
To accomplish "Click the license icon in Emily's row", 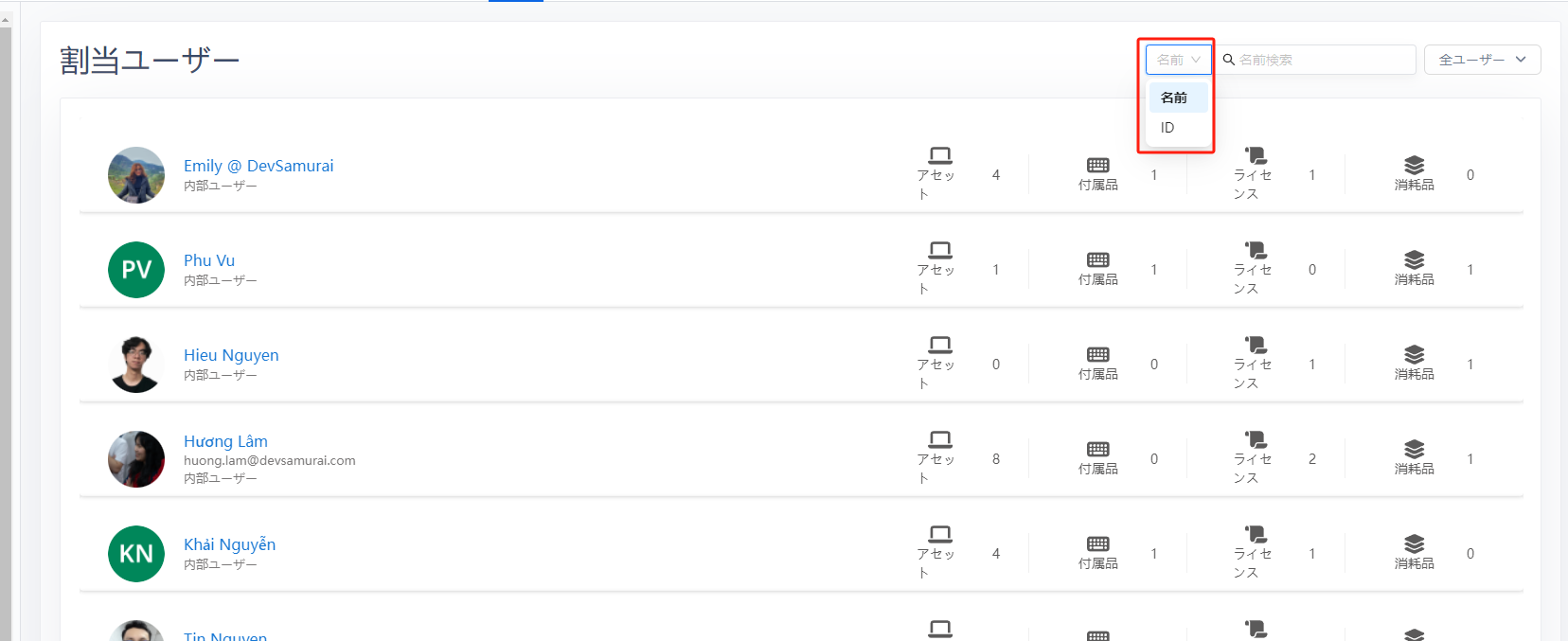I will pos(1256,155).
